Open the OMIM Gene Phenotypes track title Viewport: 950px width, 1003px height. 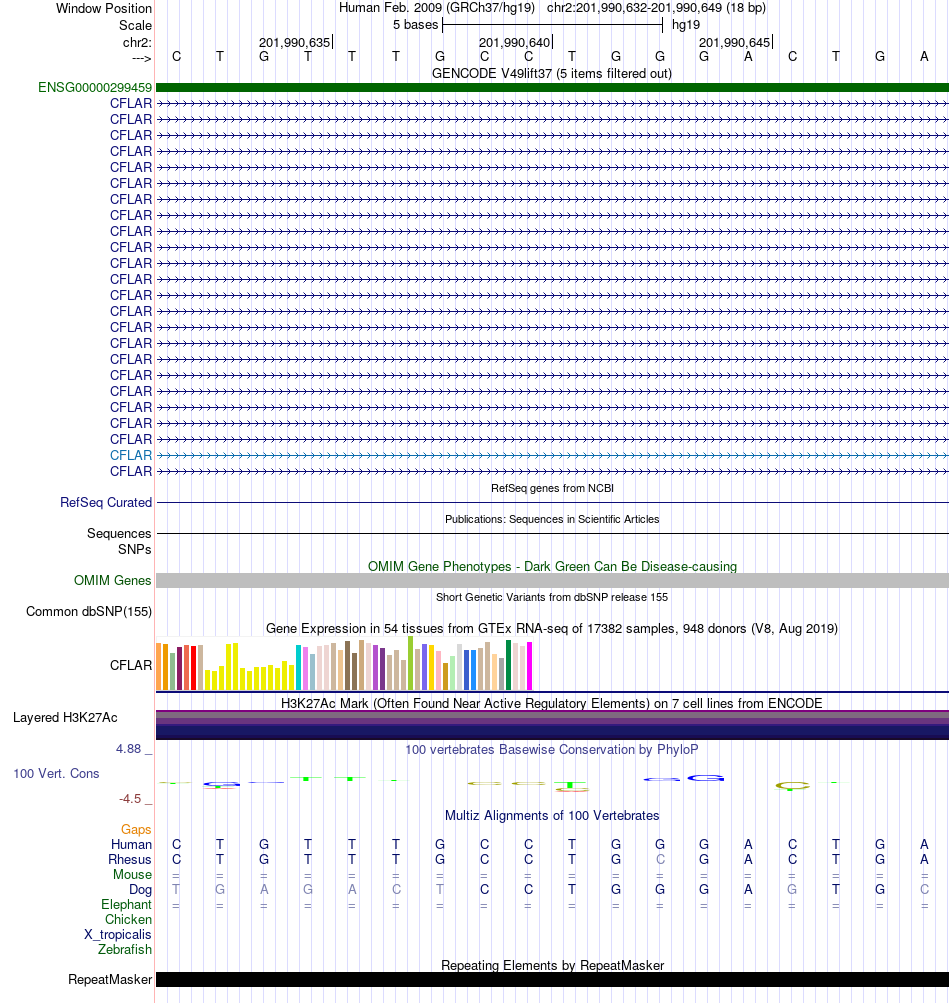552,566
